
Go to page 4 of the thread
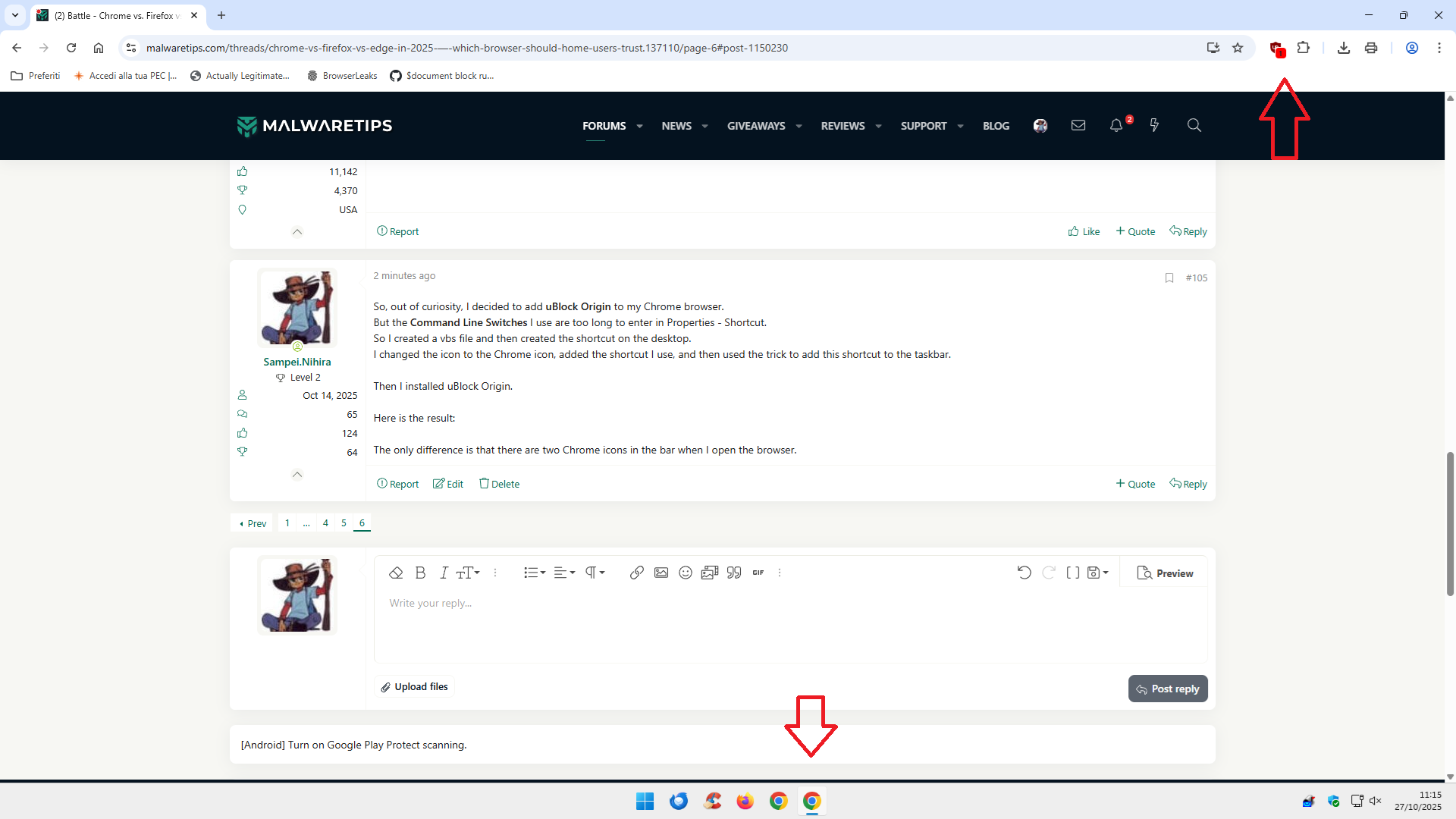point(325,523)
